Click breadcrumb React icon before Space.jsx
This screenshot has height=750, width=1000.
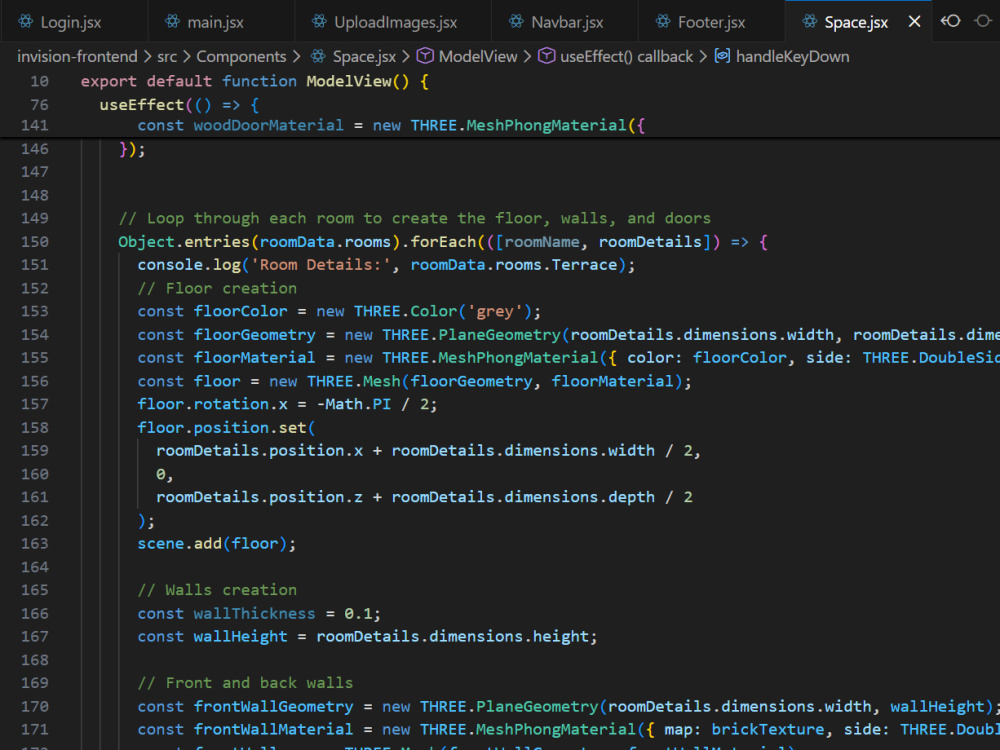click(318, 56)
